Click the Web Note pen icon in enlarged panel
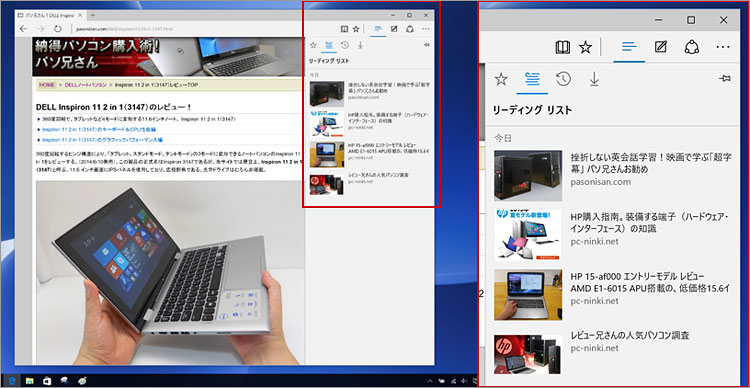This screenshot has height=388, width=750. (x=661, y=47)
